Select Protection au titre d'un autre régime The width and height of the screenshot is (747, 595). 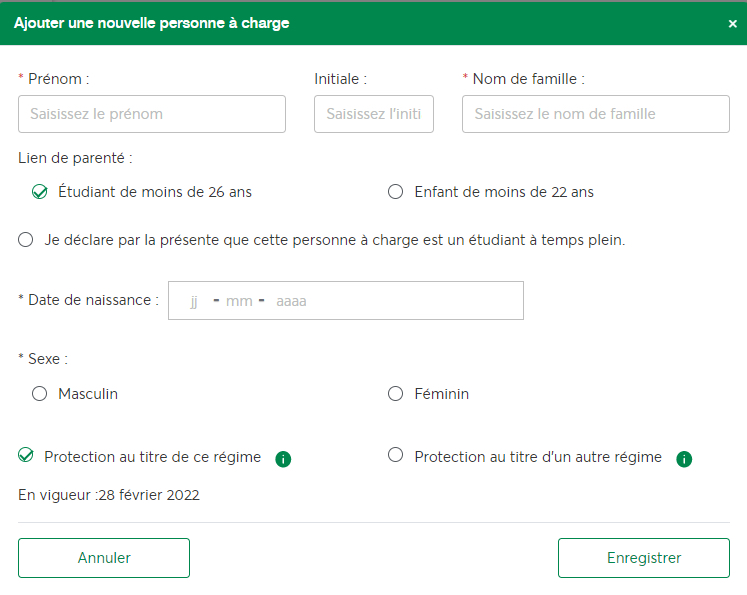(x=395, y=455)
